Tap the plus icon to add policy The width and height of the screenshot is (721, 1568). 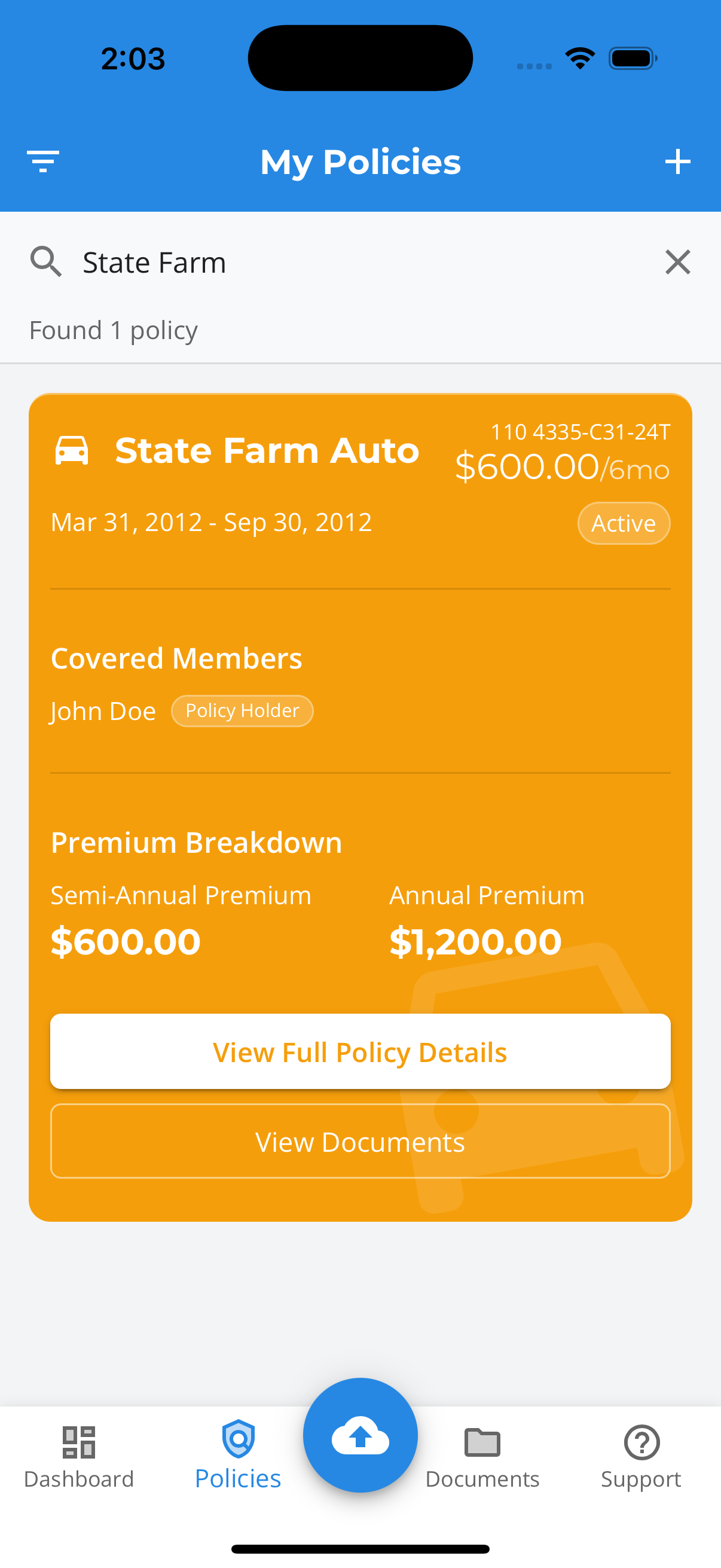(x=677, y=161)
